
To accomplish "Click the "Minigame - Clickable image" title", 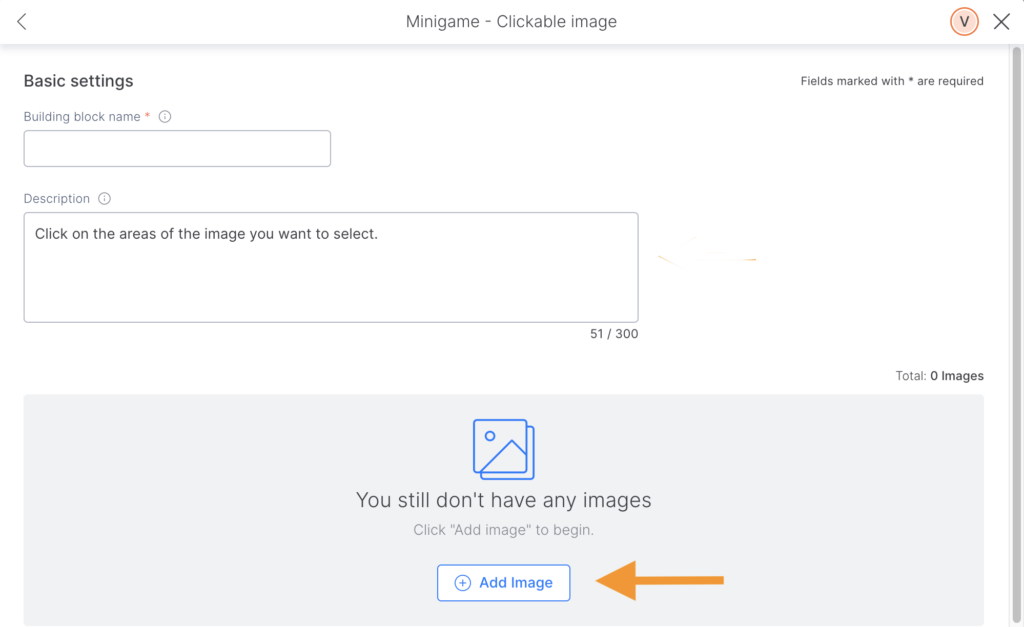I will [511, 22].
